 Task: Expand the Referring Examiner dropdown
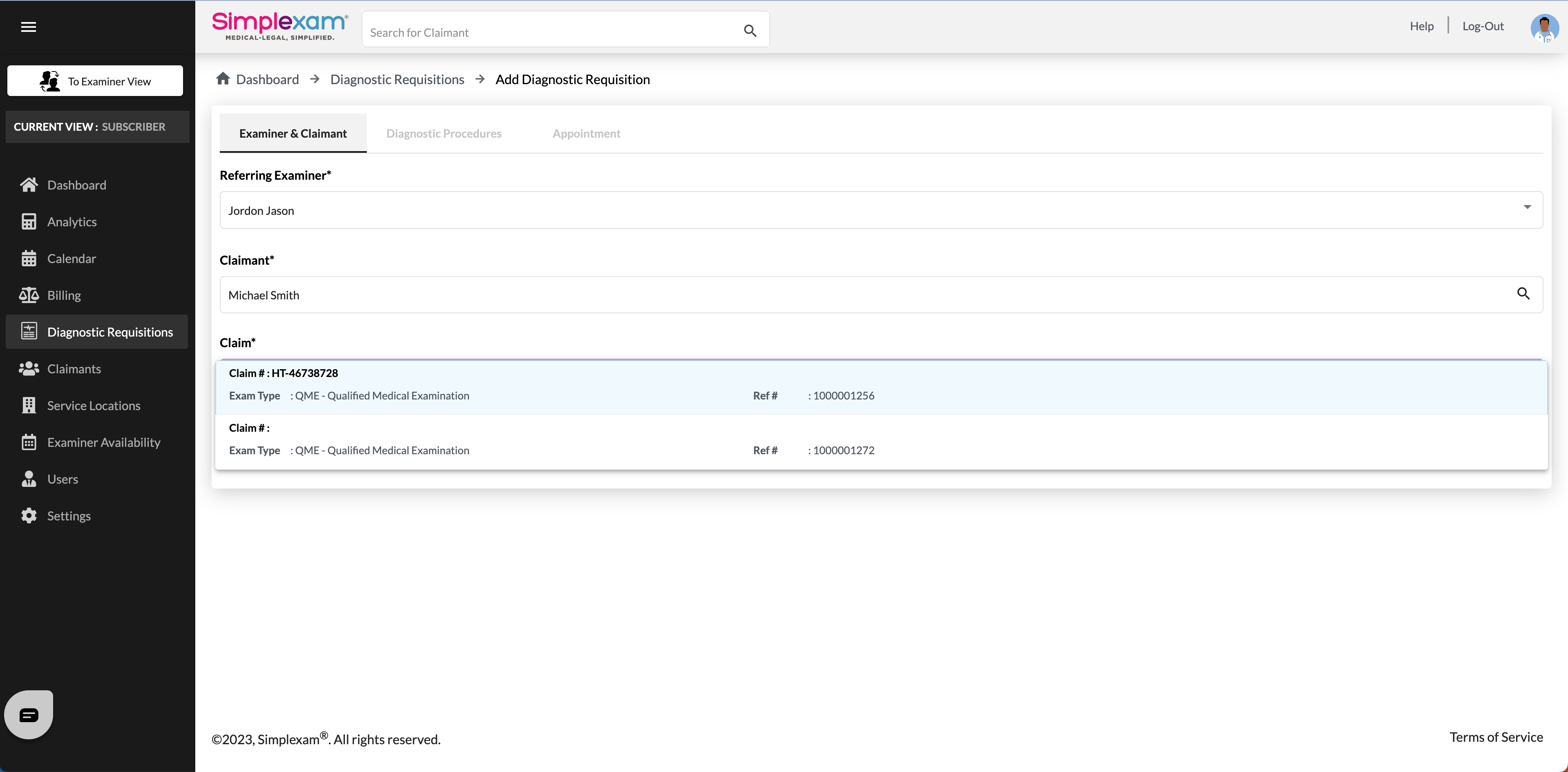tap(1527, 208)
